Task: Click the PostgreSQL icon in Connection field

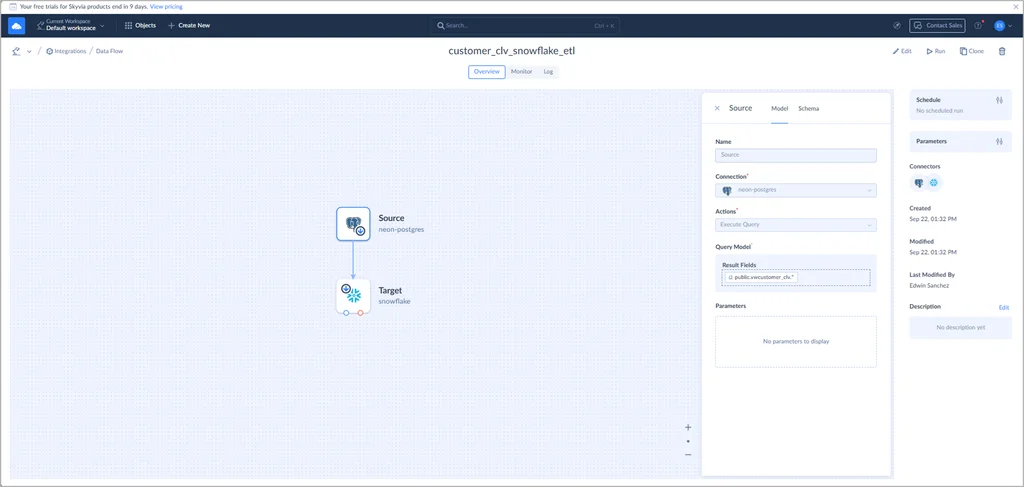Action: coord(727,190)
